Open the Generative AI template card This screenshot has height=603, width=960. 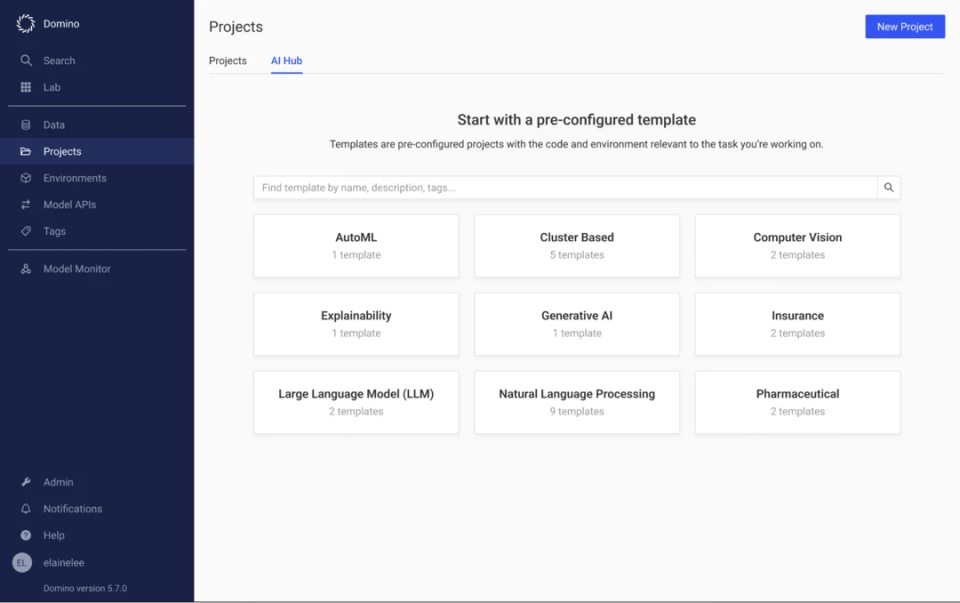click(577, 324)
